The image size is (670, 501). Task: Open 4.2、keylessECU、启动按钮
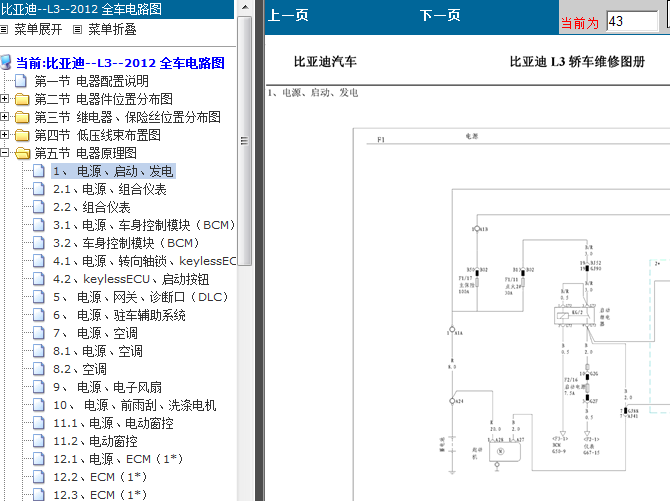(x=131, y=279)
